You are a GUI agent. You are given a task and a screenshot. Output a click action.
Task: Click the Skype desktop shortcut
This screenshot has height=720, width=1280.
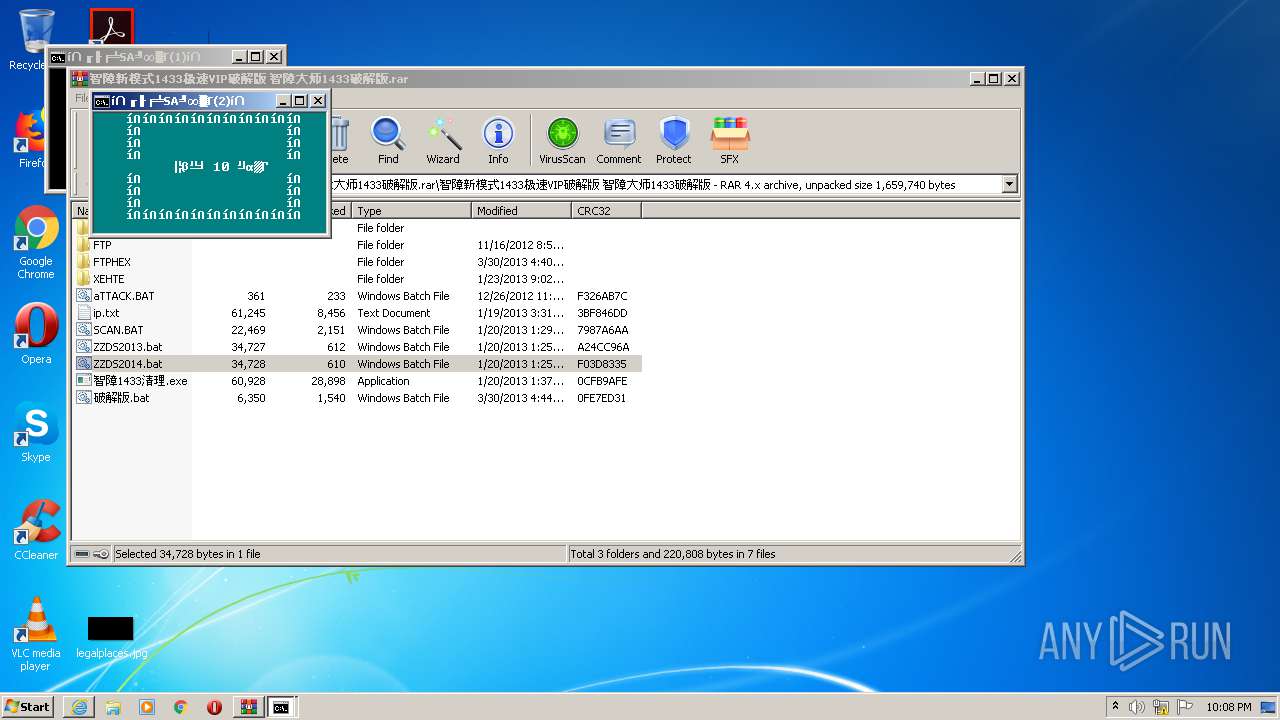click(36, 433)
